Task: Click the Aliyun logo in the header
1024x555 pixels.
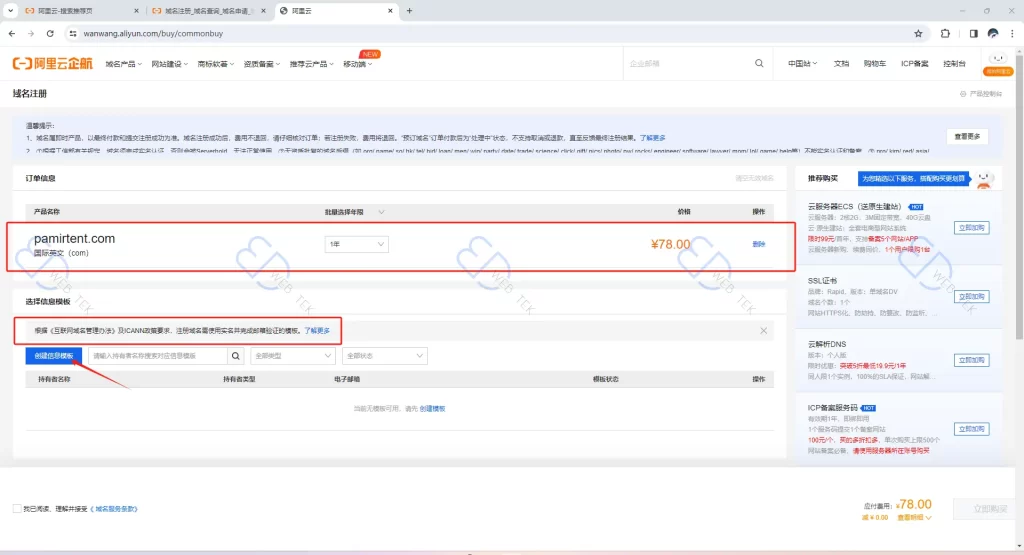Action: [x=52, y=63]
